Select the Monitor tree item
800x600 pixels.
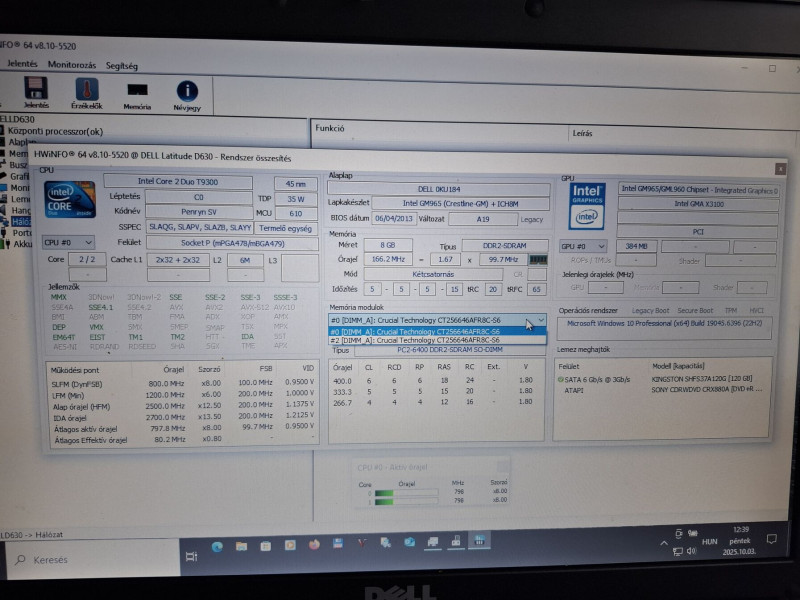(x=20, y=187)
